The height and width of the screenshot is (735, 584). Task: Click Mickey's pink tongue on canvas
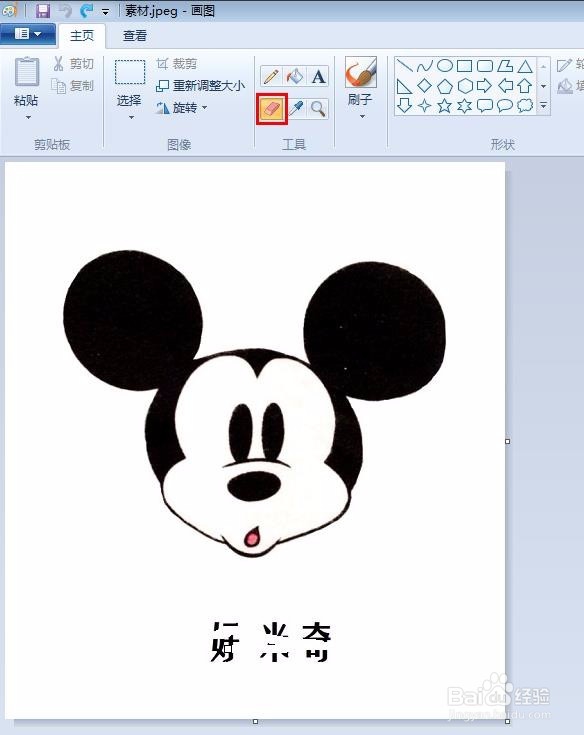[252, 538]
